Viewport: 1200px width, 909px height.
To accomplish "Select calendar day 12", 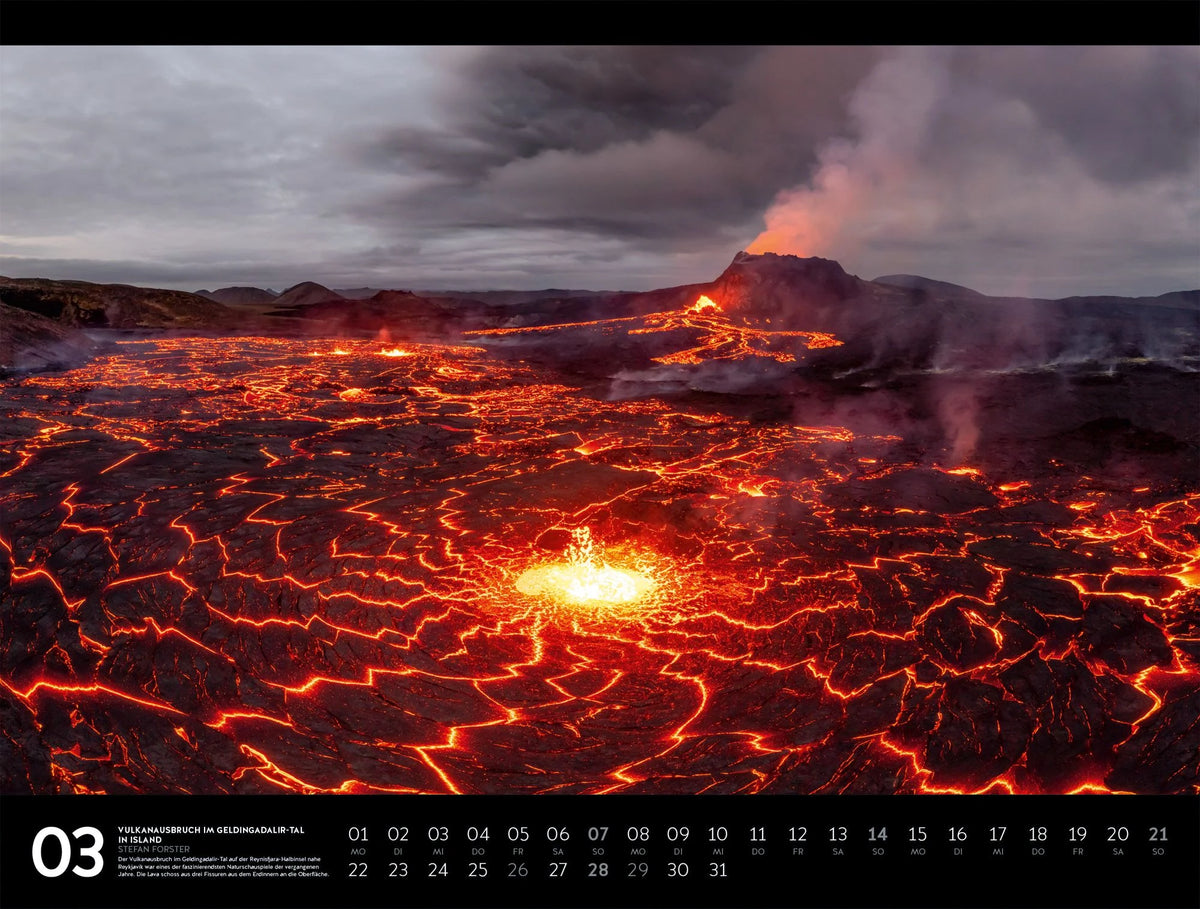I will tap(798, 834).
